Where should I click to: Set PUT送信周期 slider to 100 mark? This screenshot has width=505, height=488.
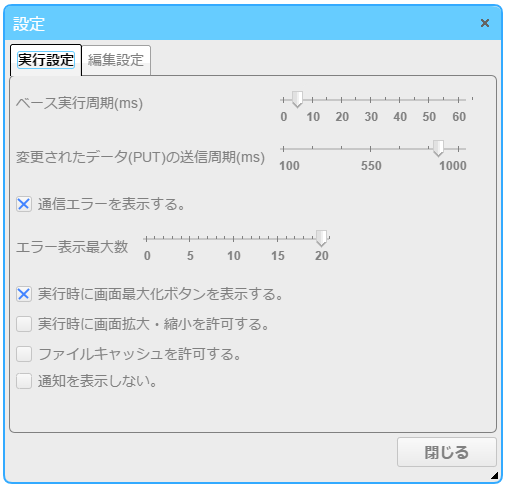[x=283, y=148]
